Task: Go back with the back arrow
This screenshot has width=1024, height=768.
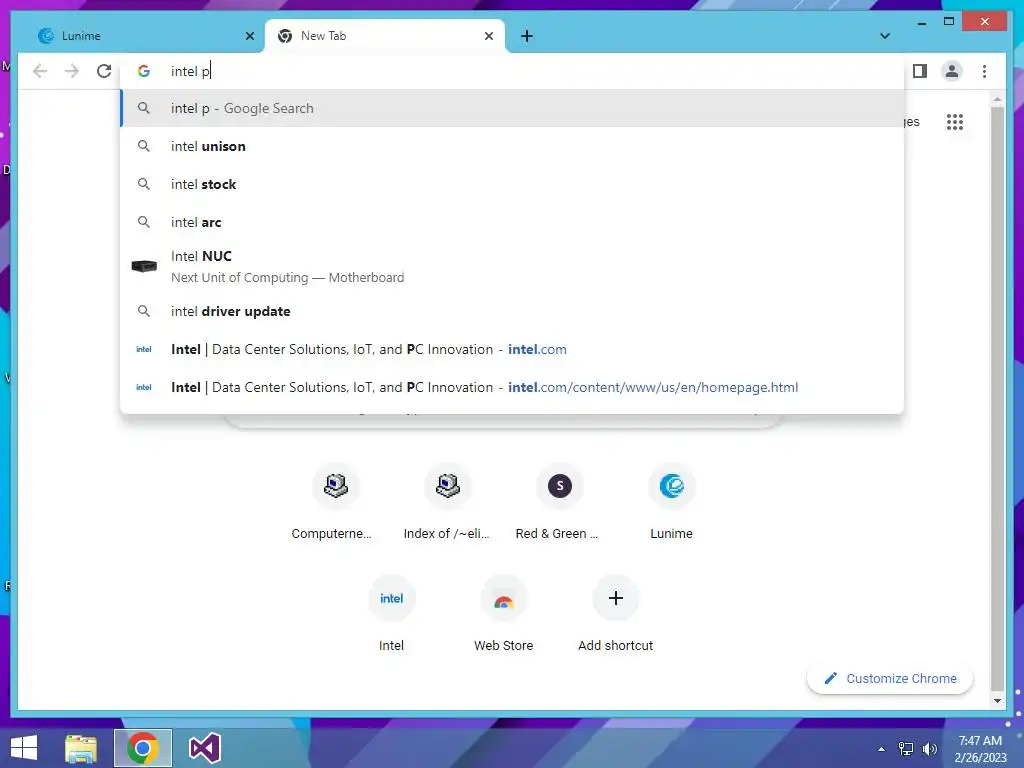Action: pos(40,71)
